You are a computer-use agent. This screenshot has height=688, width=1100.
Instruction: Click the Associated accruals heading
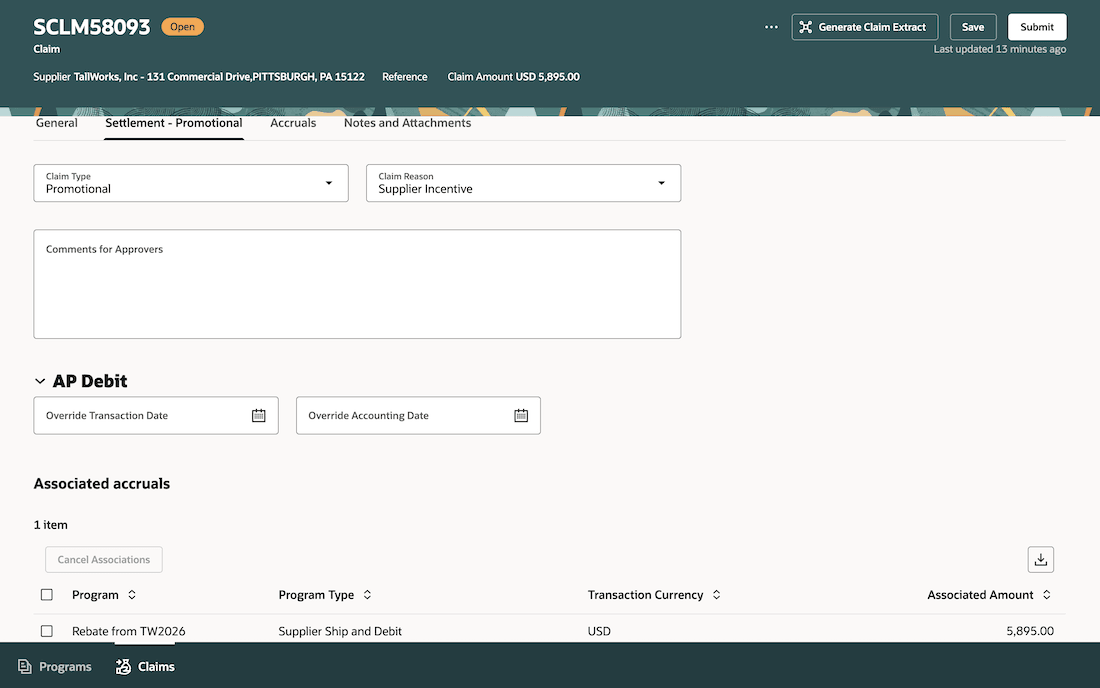pos(102,483)
